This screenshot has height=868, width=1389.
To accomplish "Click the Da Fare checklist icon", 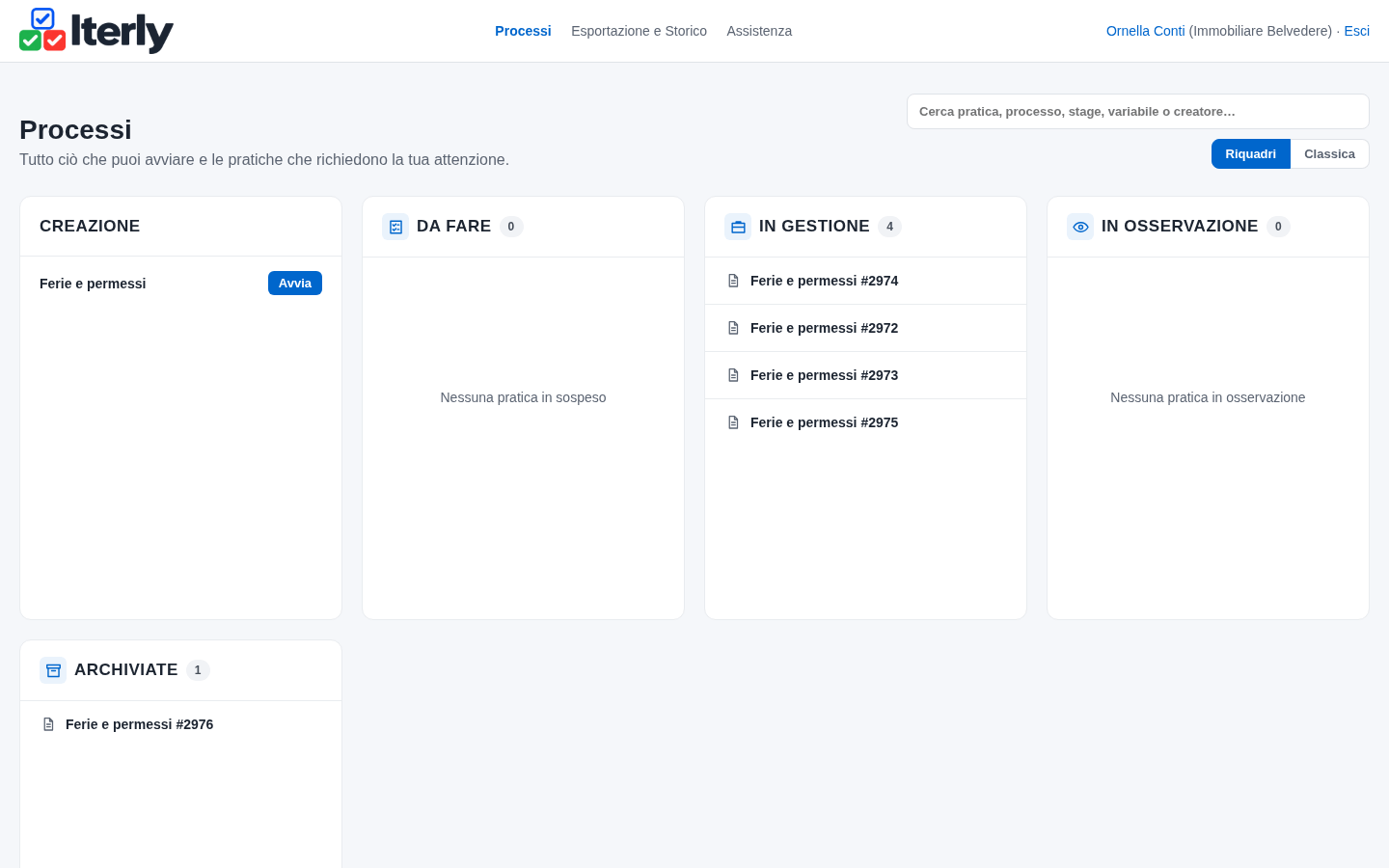I will point(395,227).
